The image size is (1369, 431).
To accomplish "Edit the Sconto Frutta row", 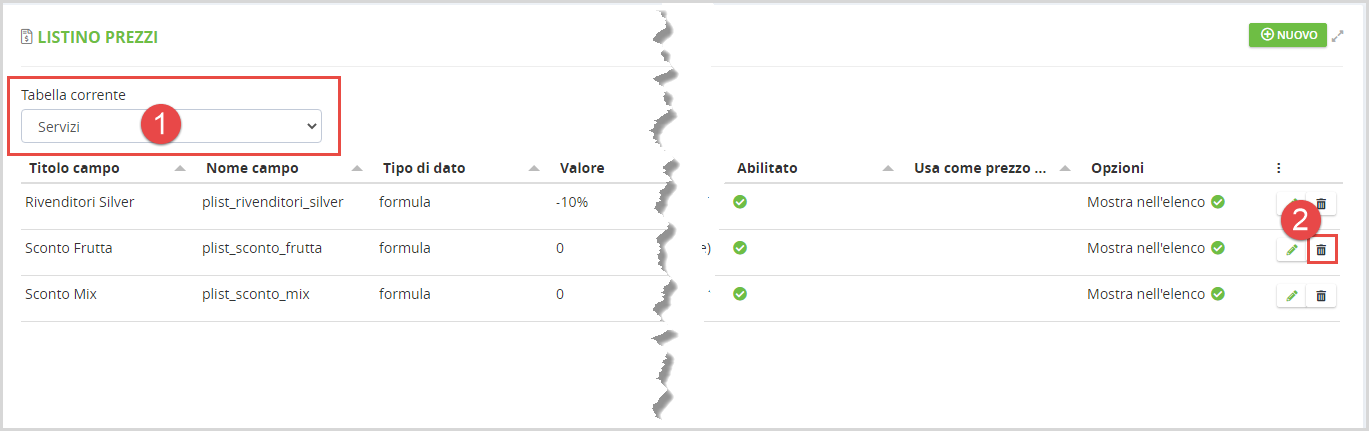I will 1292,249.
